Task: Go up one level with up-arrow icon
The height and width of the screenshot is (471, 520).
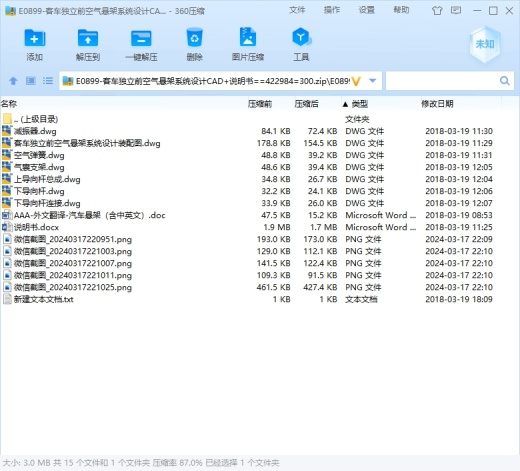Action: pos(13,81)
